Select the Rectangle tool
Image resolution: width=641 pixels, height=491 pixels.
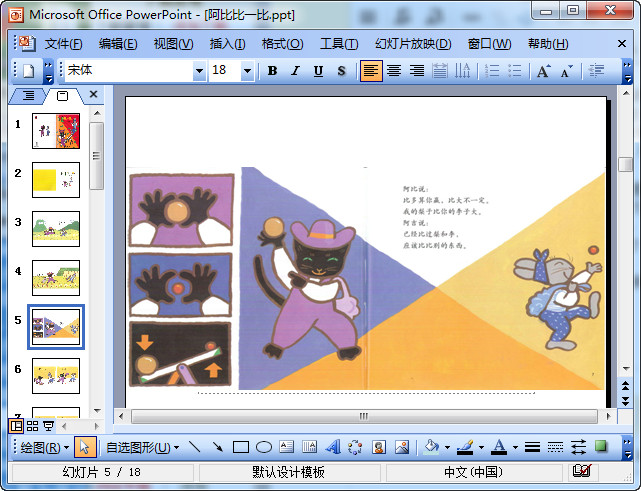tap(241, 447)
